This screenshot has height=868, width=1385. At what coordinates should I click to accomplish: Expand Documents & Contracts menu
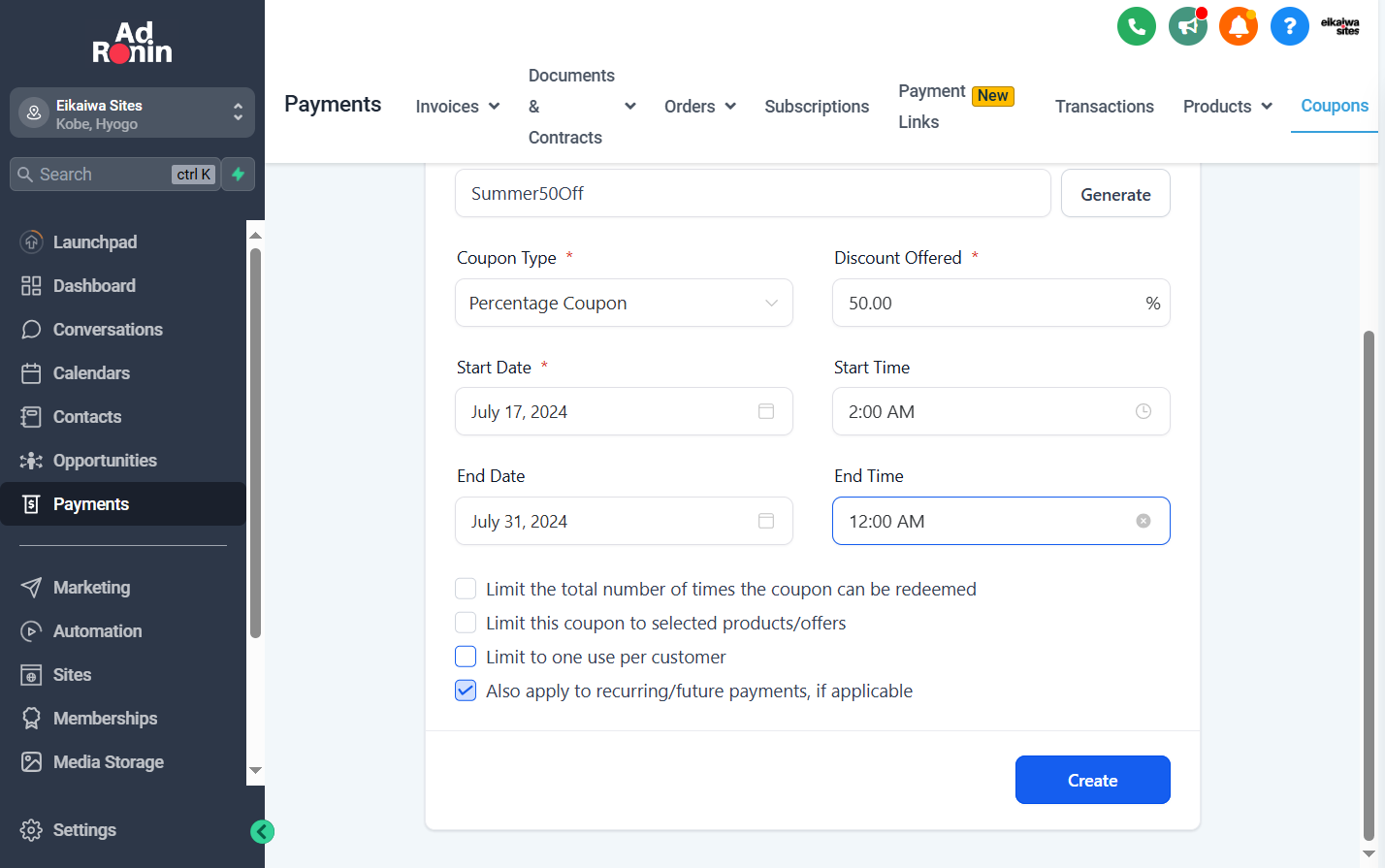pyautogui.click(x=582, y=107)
